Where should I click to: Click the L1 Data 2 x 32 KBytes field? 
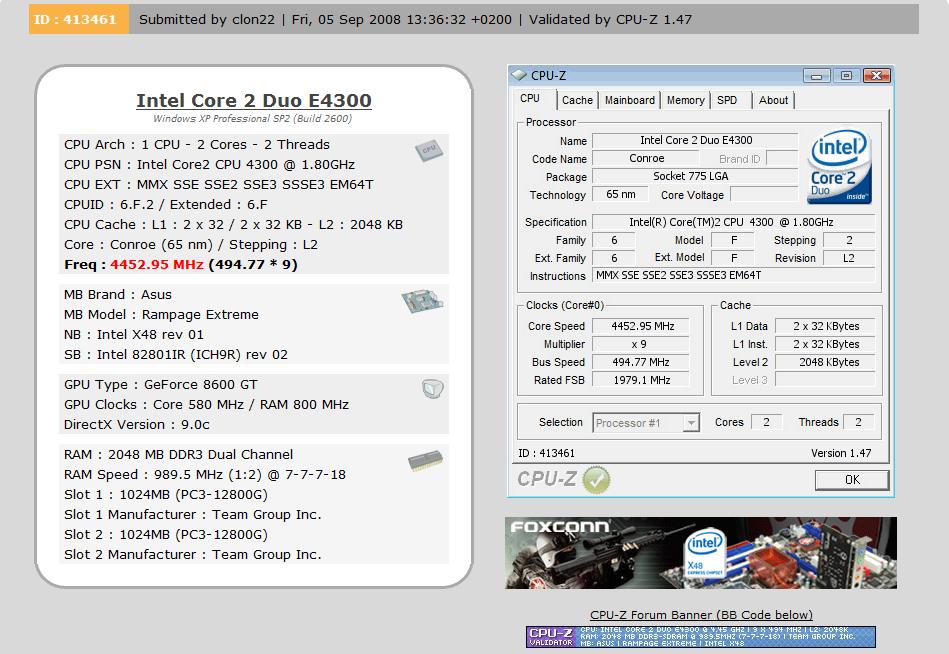(826, 326)
